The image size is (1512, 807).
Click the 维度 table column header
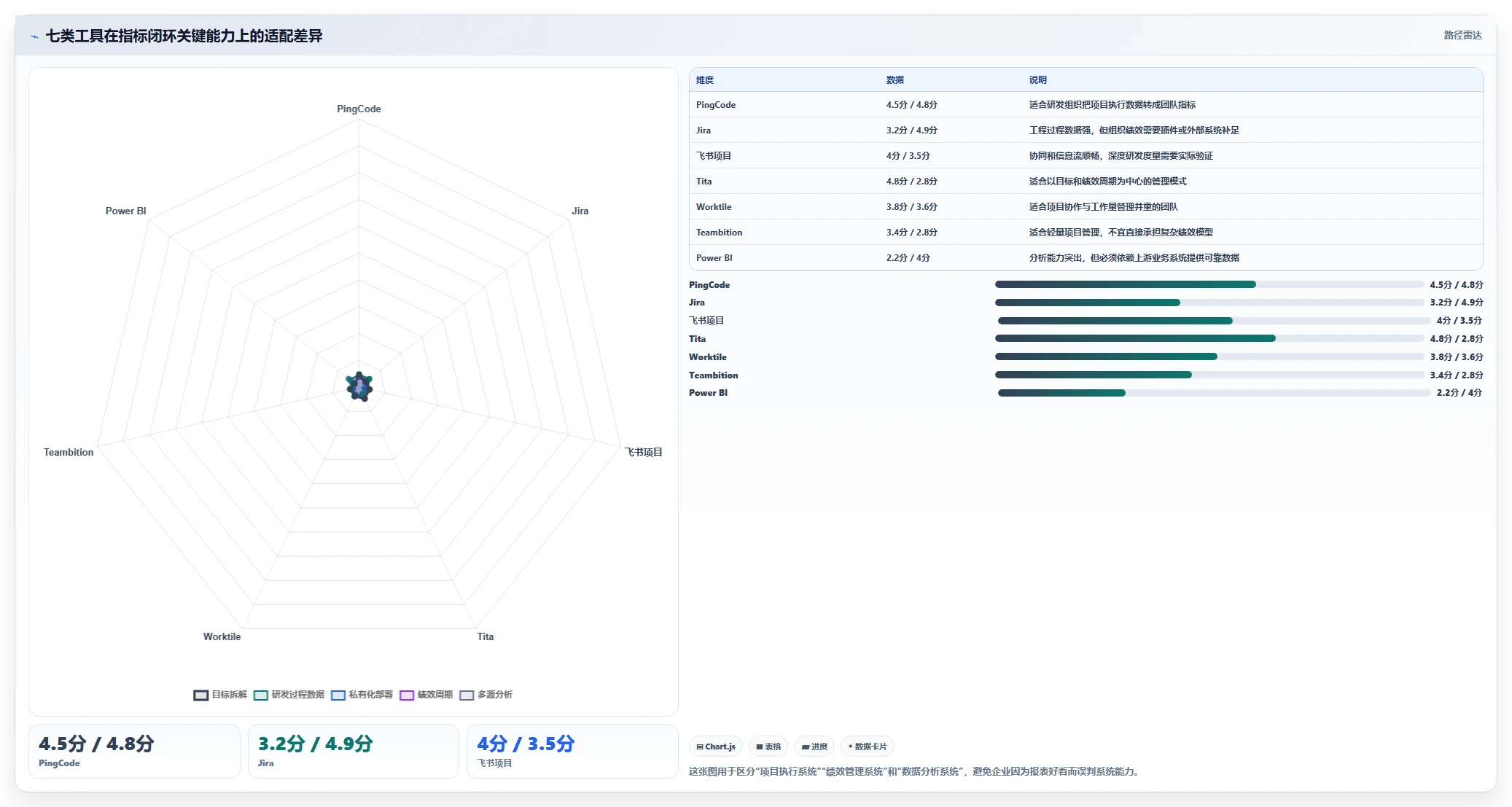pyautogui.click(x=705, y=80)
